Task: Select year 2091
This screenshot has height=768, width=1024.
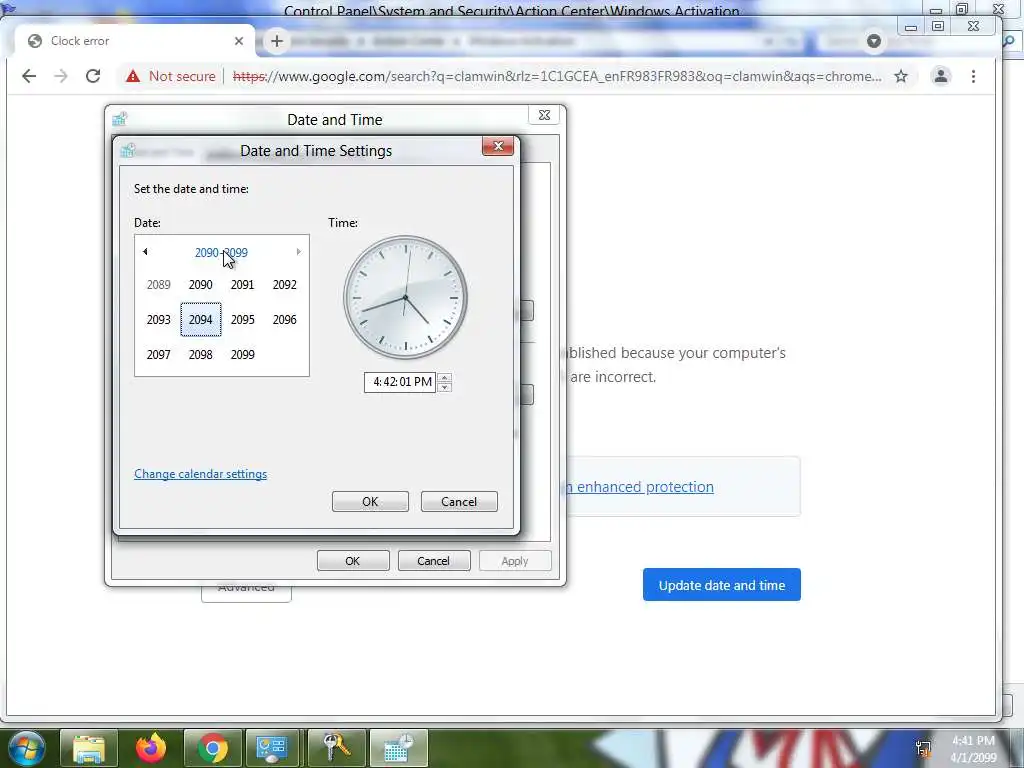Action: (242, 285)
